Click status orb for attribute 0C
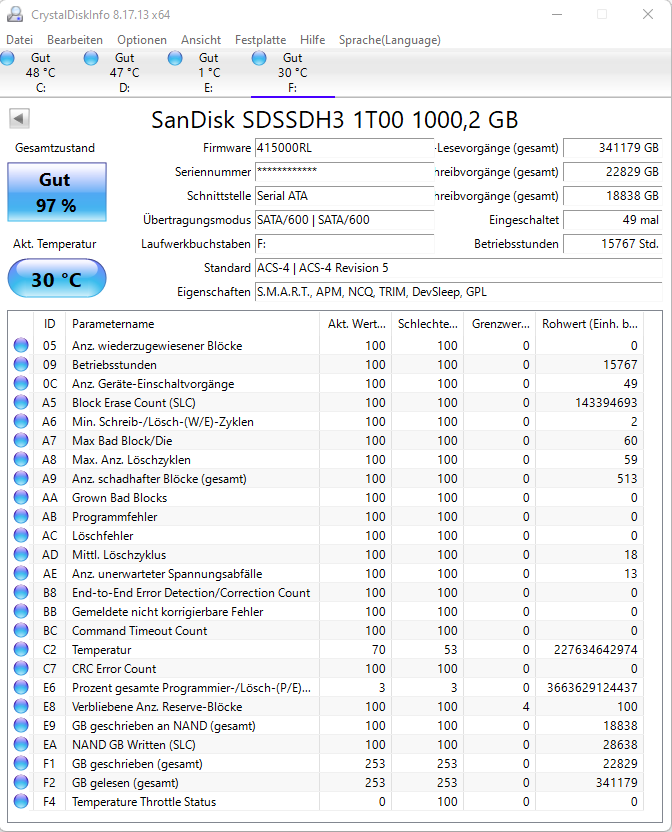Image resolution: width=672 pixels, height=832 pixels. pyautogui.click(x=21, y=384)
